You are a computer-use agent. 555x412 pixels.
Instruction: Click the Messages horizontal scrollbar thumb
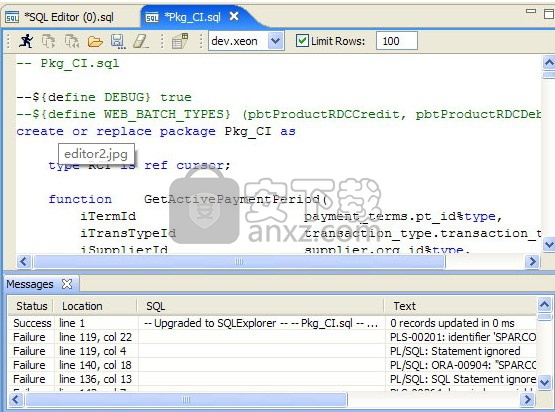[x=186, y=400]
